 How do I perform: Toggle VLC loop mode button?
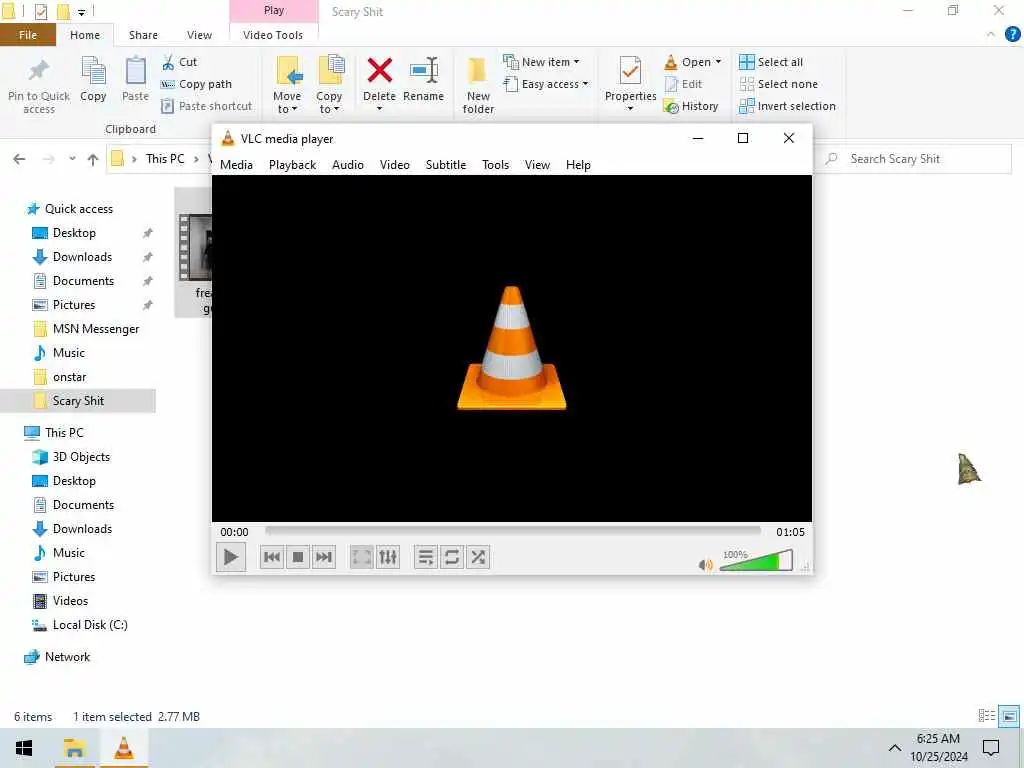(x=451, y=557)
